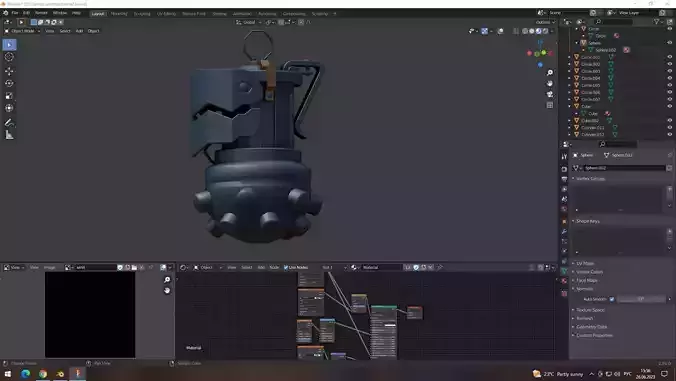Image resolution: width=676 pixels, height=381 pixels.
Task: Select the Scale tool
Action: coord(9,96)
